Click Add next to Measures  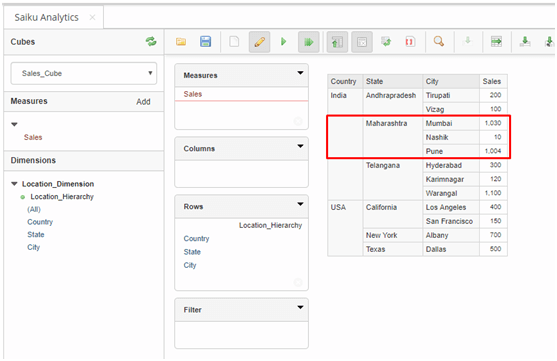[144, 102]
